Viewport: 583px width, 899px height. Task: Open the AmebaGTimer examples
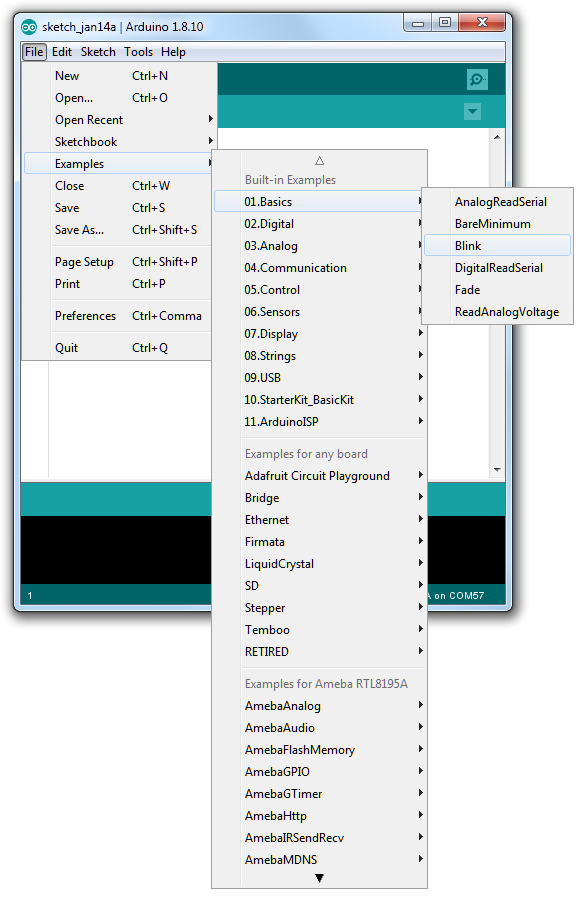[319, 794]
